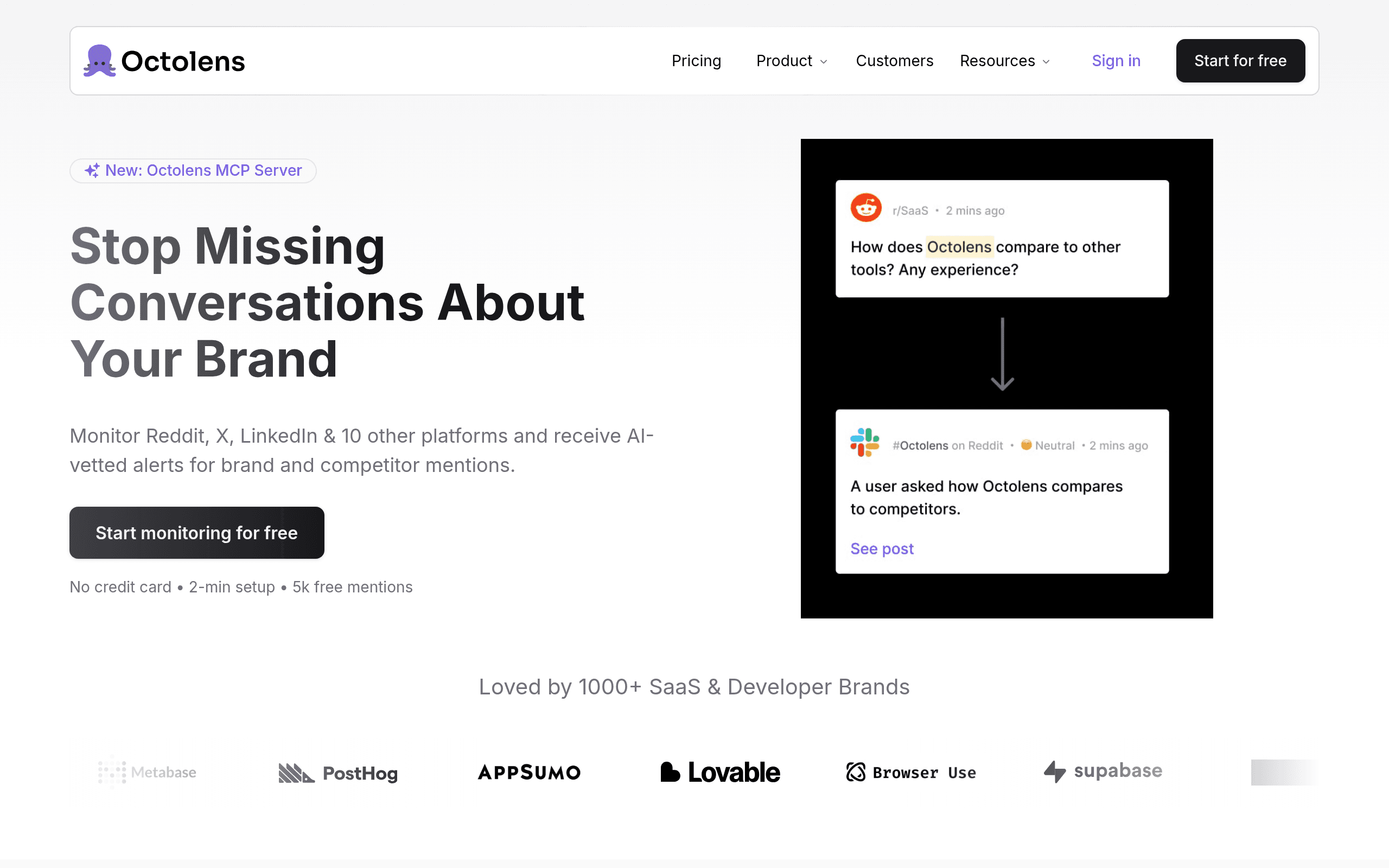Click the Sign in link
This screenshot has width=1389, height=868.
(1116, 61)
